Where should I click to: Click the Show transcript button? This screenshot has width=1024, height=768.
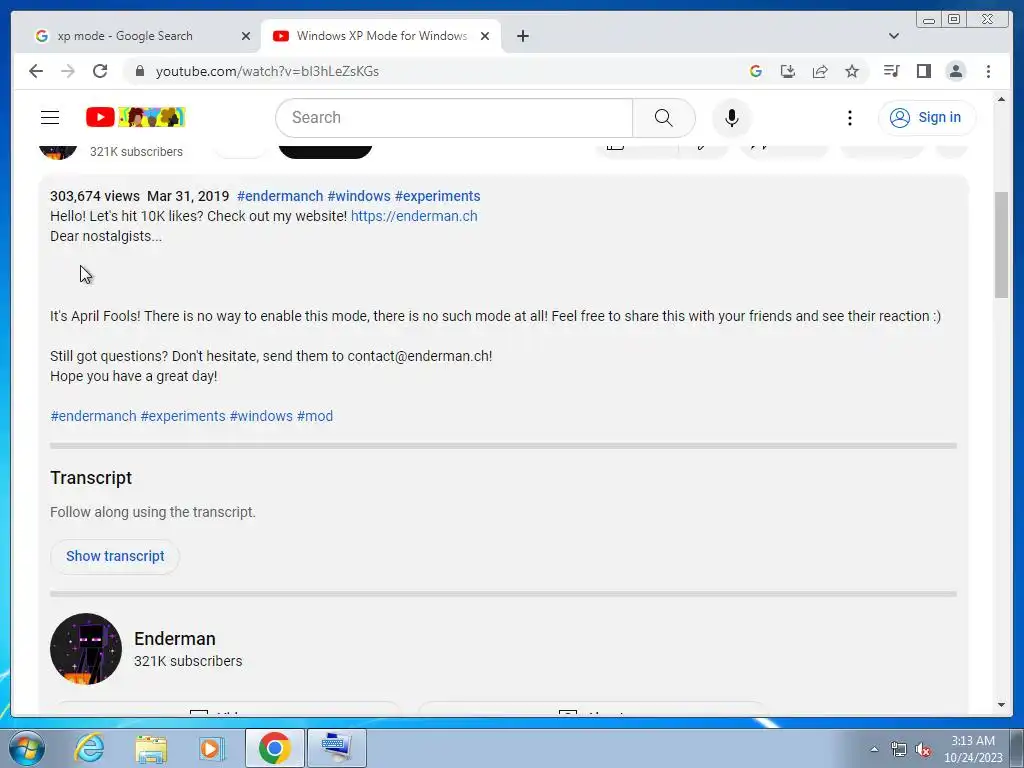pyautogui.click(x=115, y=556)
